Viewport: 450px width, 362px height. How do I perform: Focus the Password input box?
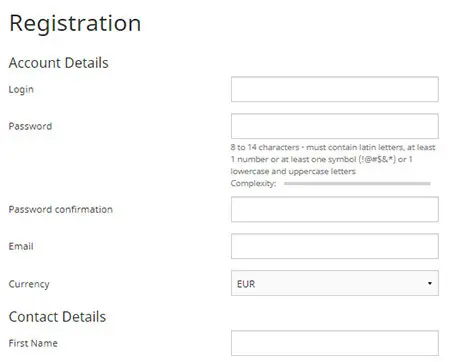click(x=335, y=126)
